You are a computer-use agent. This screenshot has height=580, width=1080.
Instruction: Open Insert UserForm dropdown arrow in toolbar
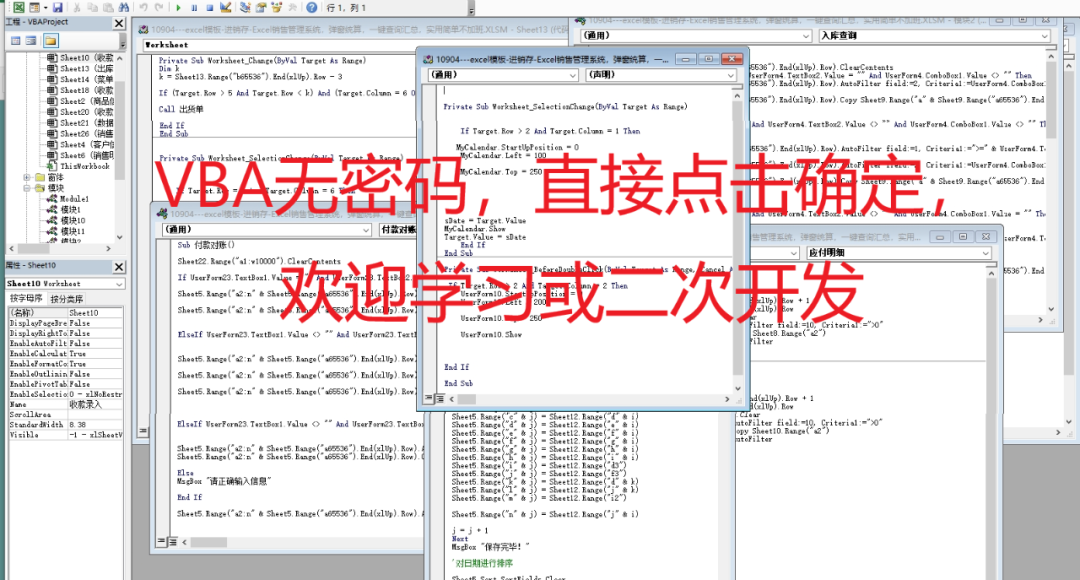45,8
